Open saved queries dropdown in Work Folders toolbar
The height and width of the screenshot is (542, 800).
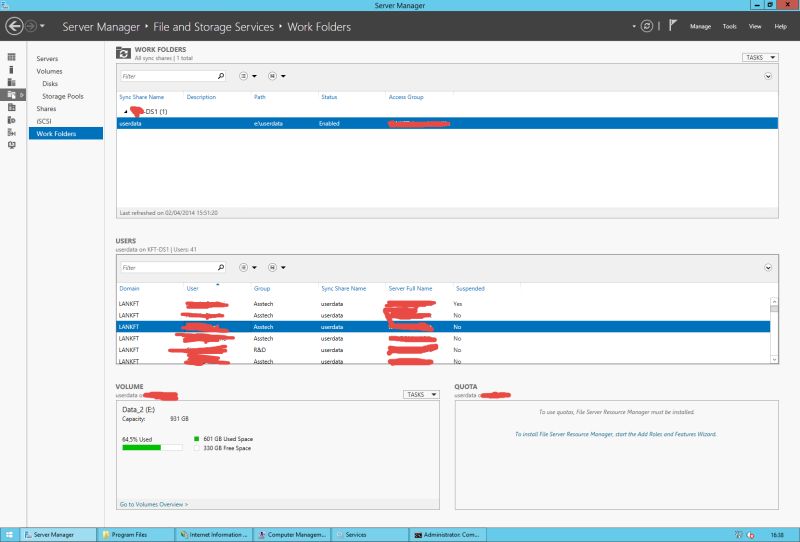pos(277,76)
